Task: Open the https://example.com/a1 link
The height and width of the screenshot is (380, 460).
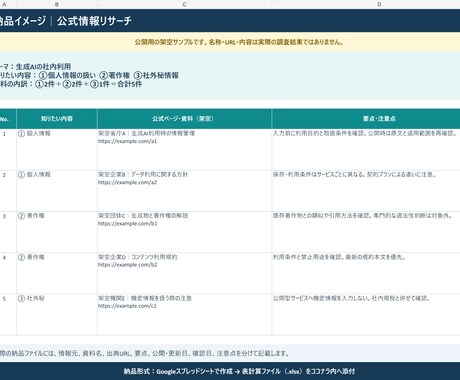Action: [x=127, y=141]
